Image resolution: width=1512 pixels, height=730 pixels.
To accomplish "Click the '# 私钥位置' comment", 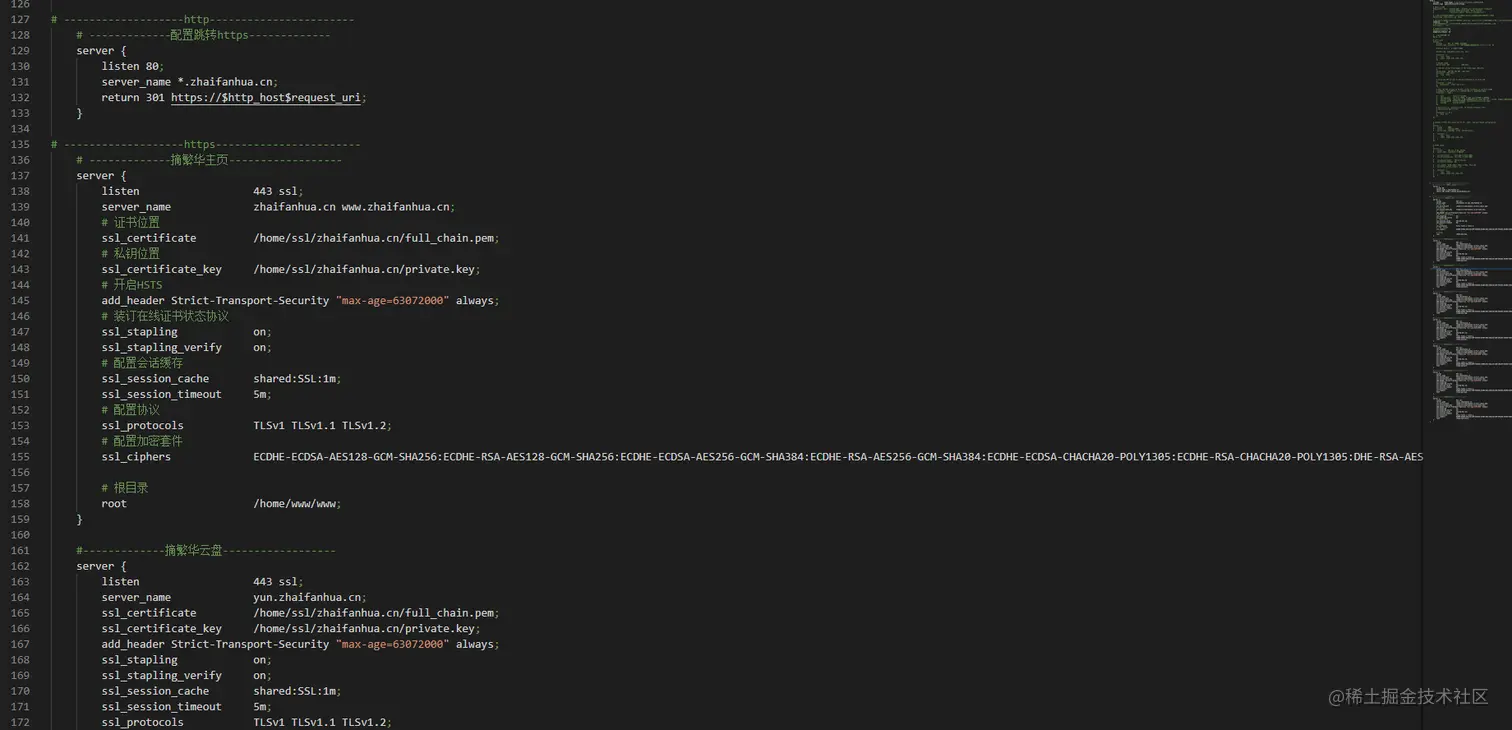I will [x=130, y=254].
